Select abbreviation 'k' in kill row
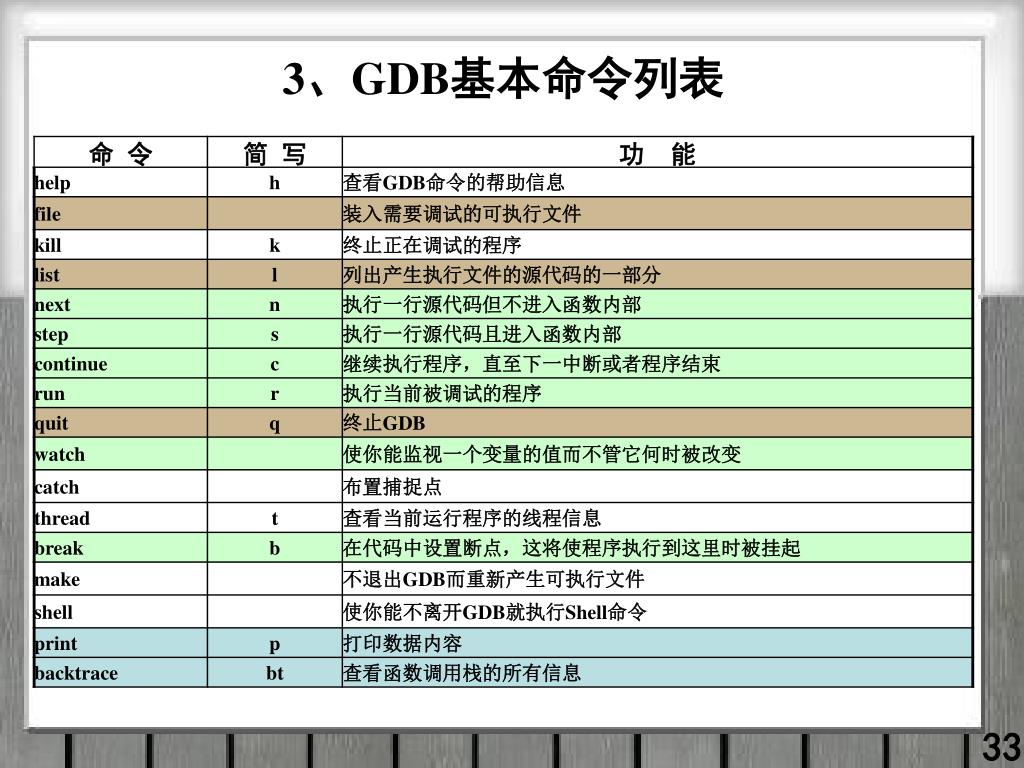The height and width of the screenshot is (768, 1024). (x=274, y=246)
